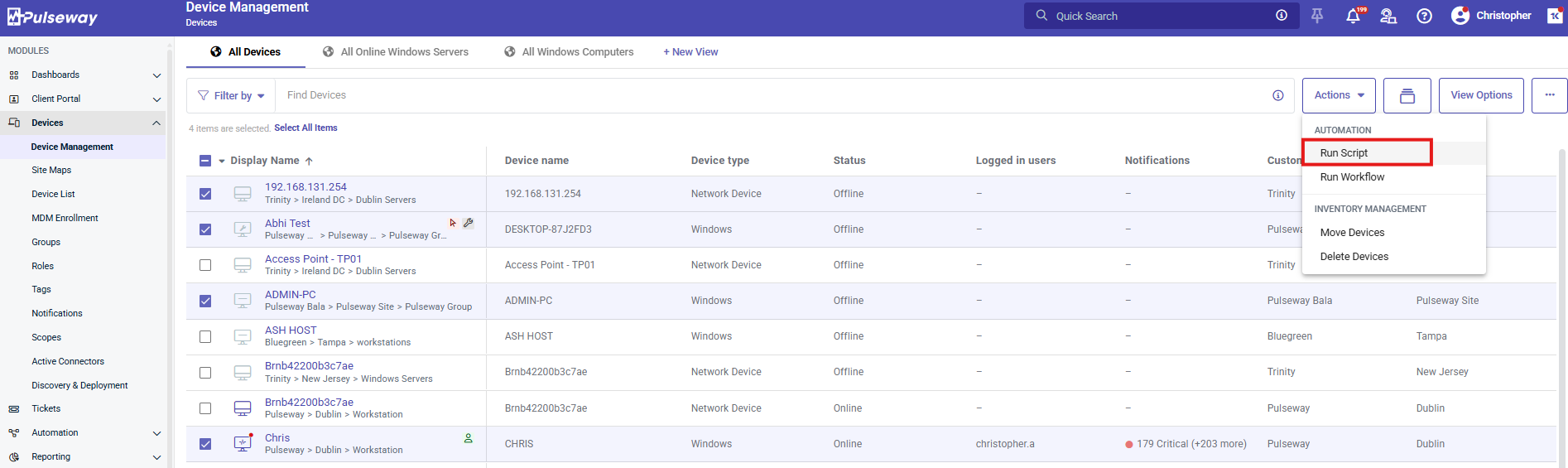The width and height of the screenshot is (1568, 468).
Task: Uncheck the 192.168.131.254 device checkbox
Action: point(205,194)
